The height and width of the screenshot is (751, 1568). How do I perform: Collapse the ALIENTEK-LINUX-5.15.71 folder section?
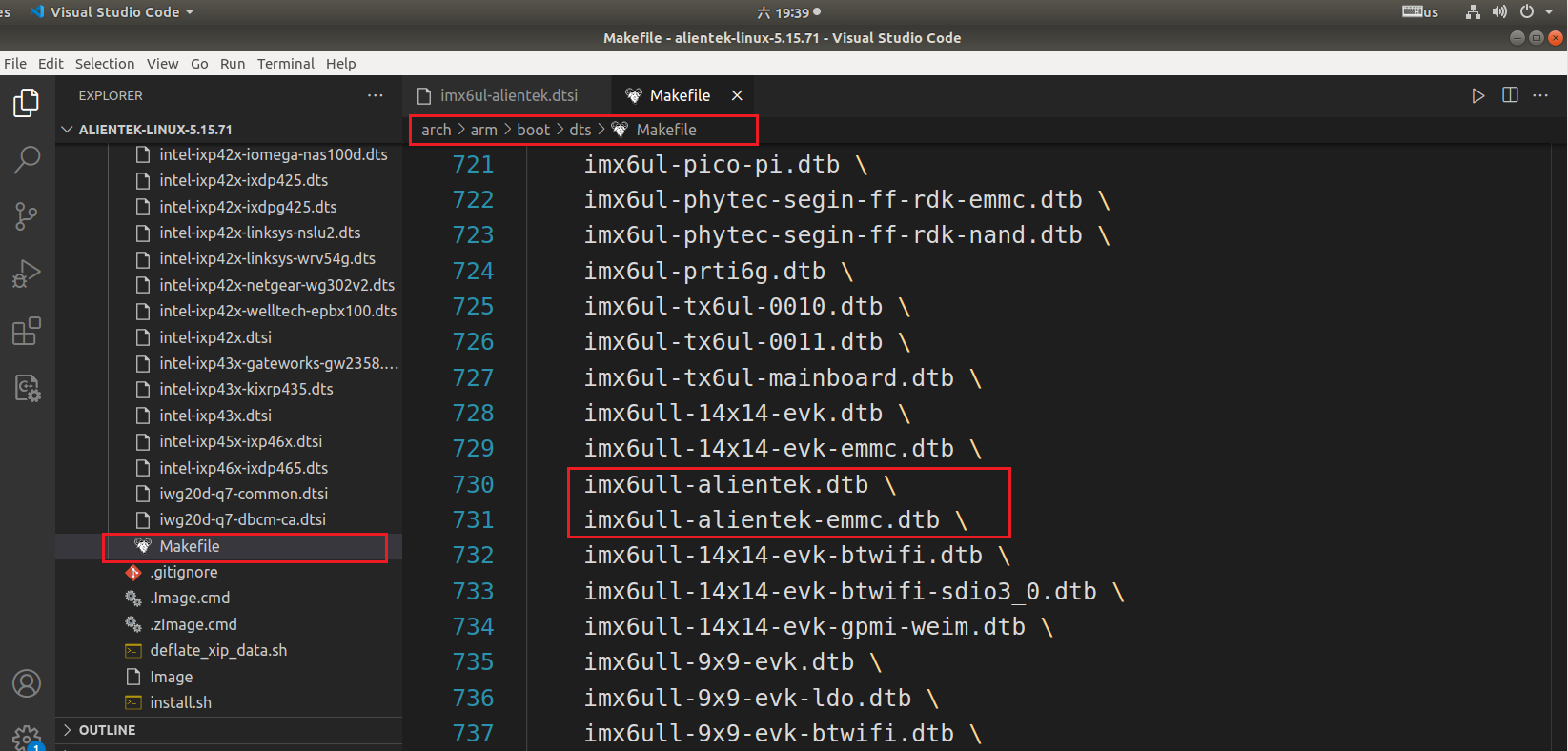point(229,130)
